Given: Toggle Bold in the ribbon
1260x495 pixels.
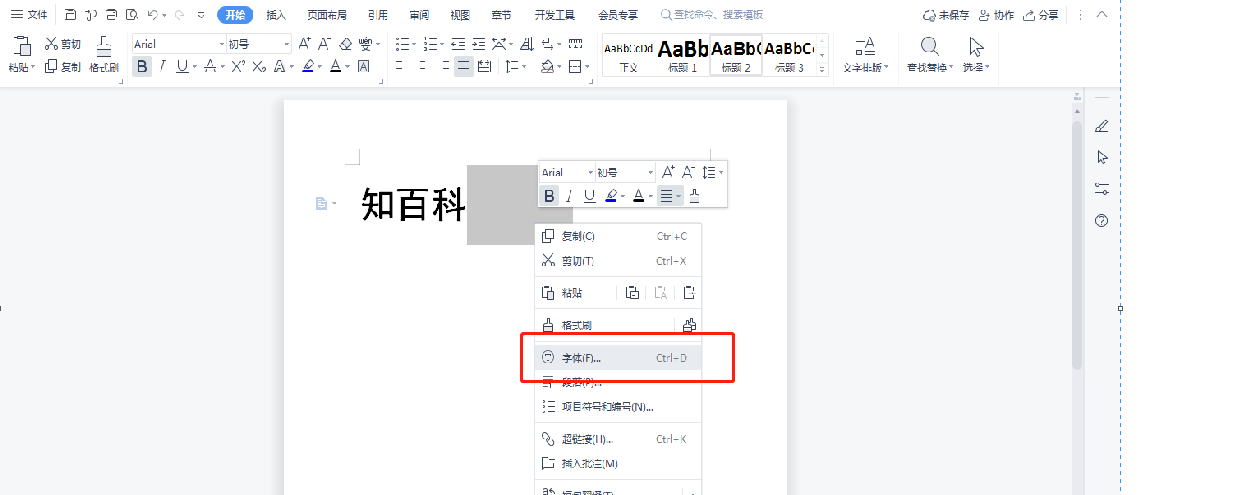Looking at the screenshot, I should tap(142, 67).
